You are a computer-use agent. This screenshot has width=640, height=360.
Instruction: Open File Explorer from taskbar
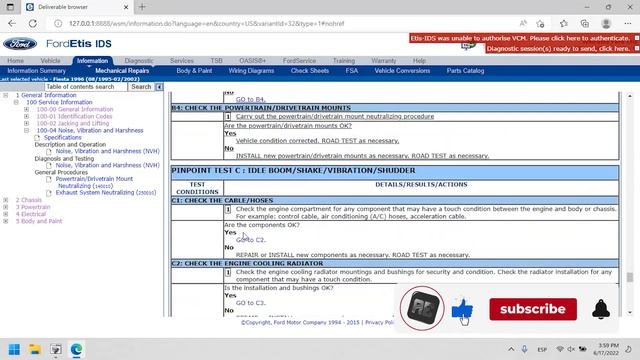point(35,349)
